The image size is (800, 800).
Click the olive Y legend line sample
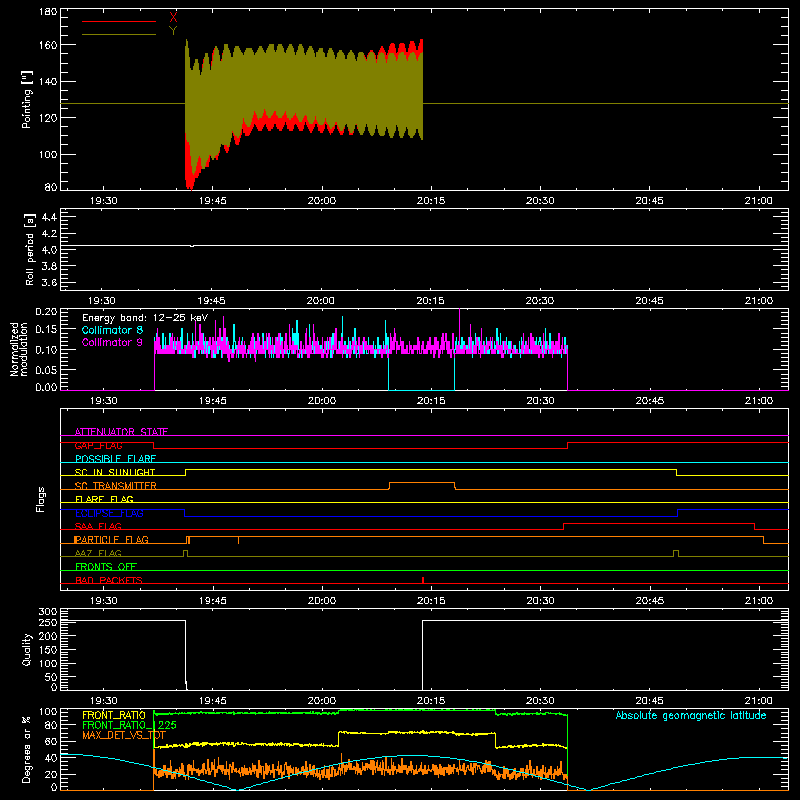[119, 34]
